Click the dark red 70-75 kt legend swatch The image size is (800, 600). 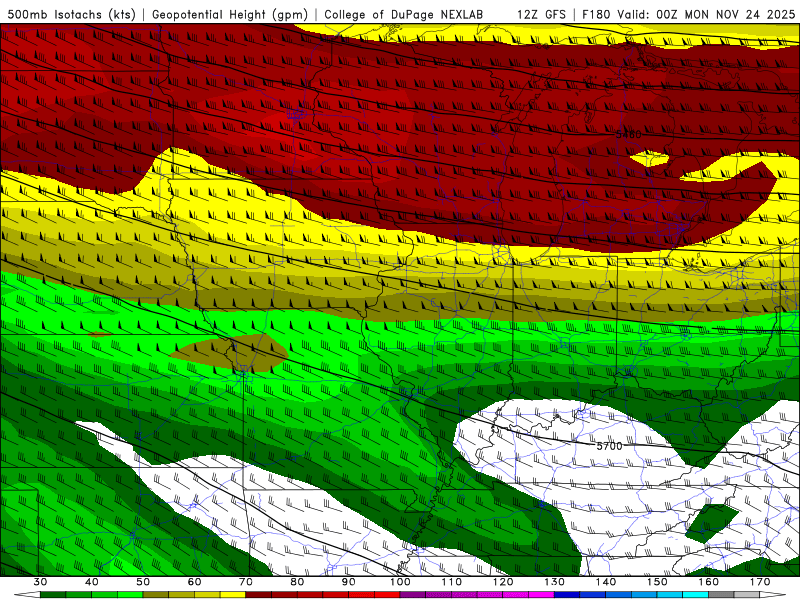click(259, 594)
